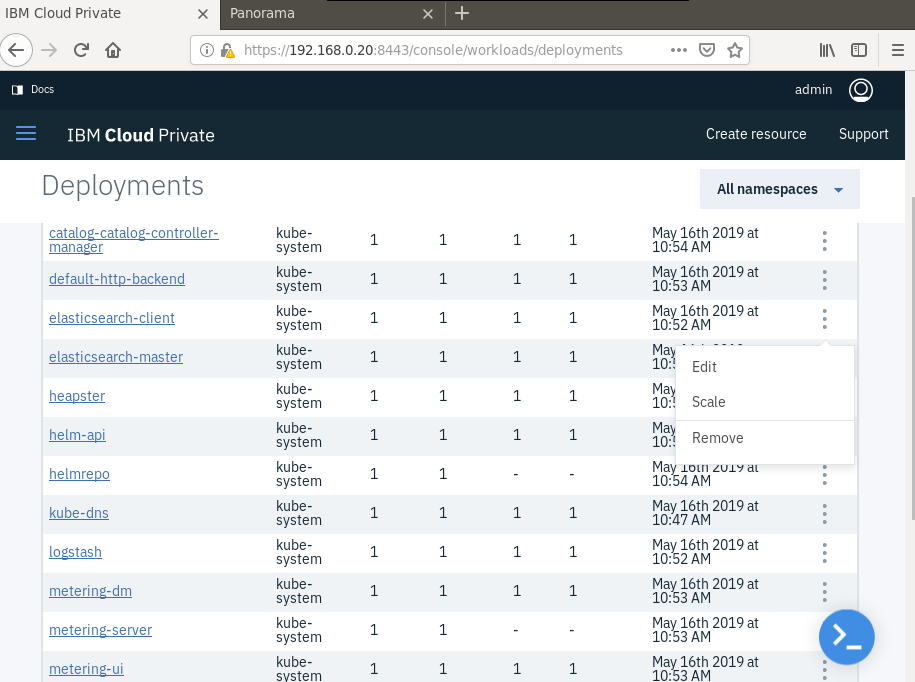The height and width of the screenshot is (682, 915).
Task: Click Create resource in the header
Action: [x=756, y=134]
